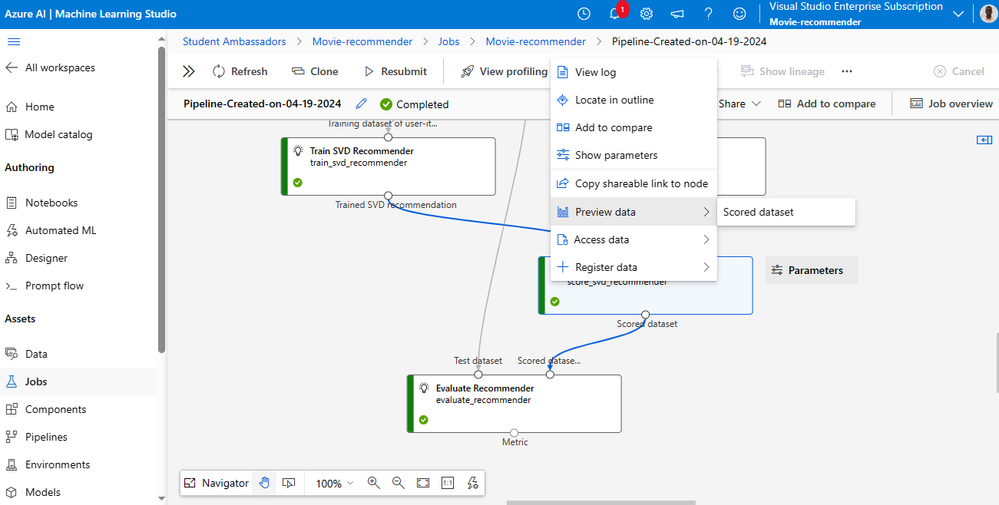The height and width of the screenshot is (505, 999).
Task: Open the Share dropdown
Action: pyautogui.click(x=739, y=103)
